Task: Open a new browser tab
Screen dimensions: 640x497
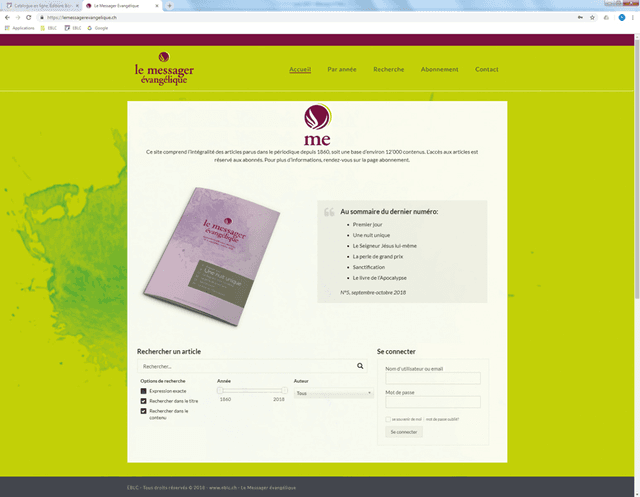Action: (x=169, y=6)
